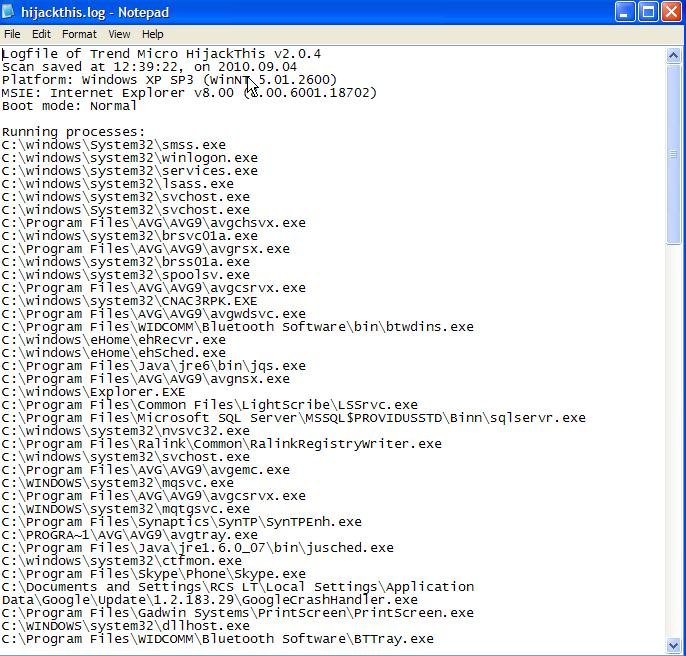The height and width of the screenshot is (656, 686).
Task: Click the Skype.exe process line
Action: [154, 574]
